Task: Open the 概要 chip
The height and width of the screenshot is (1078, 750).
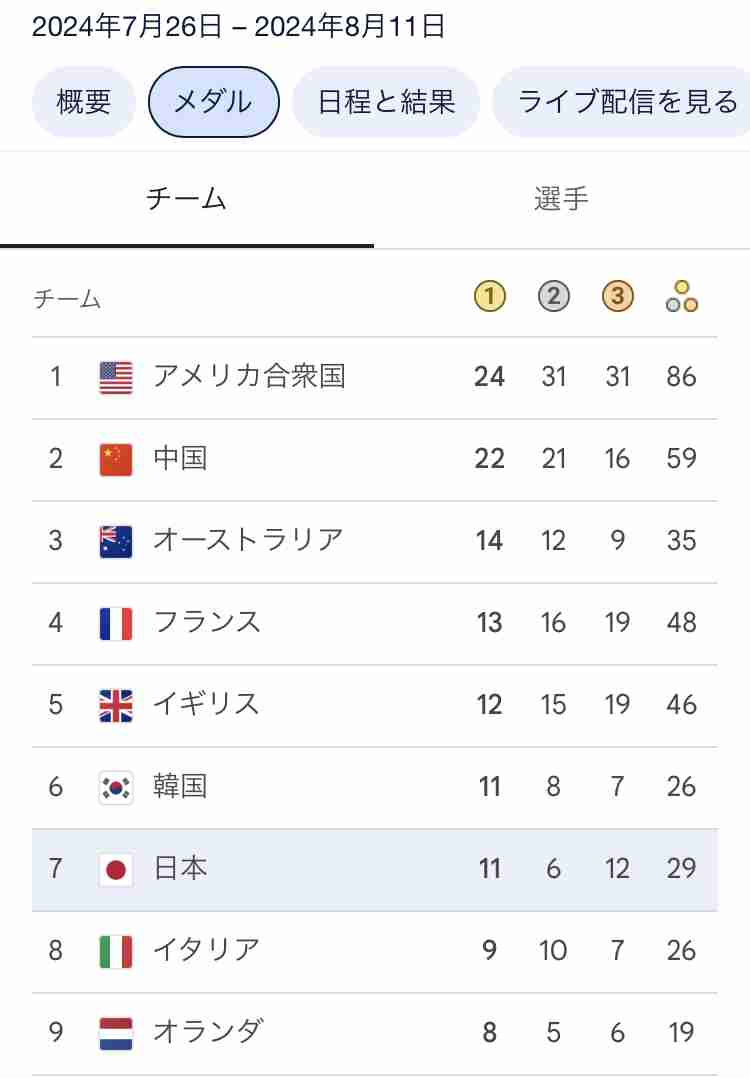Action: [84, 102]
